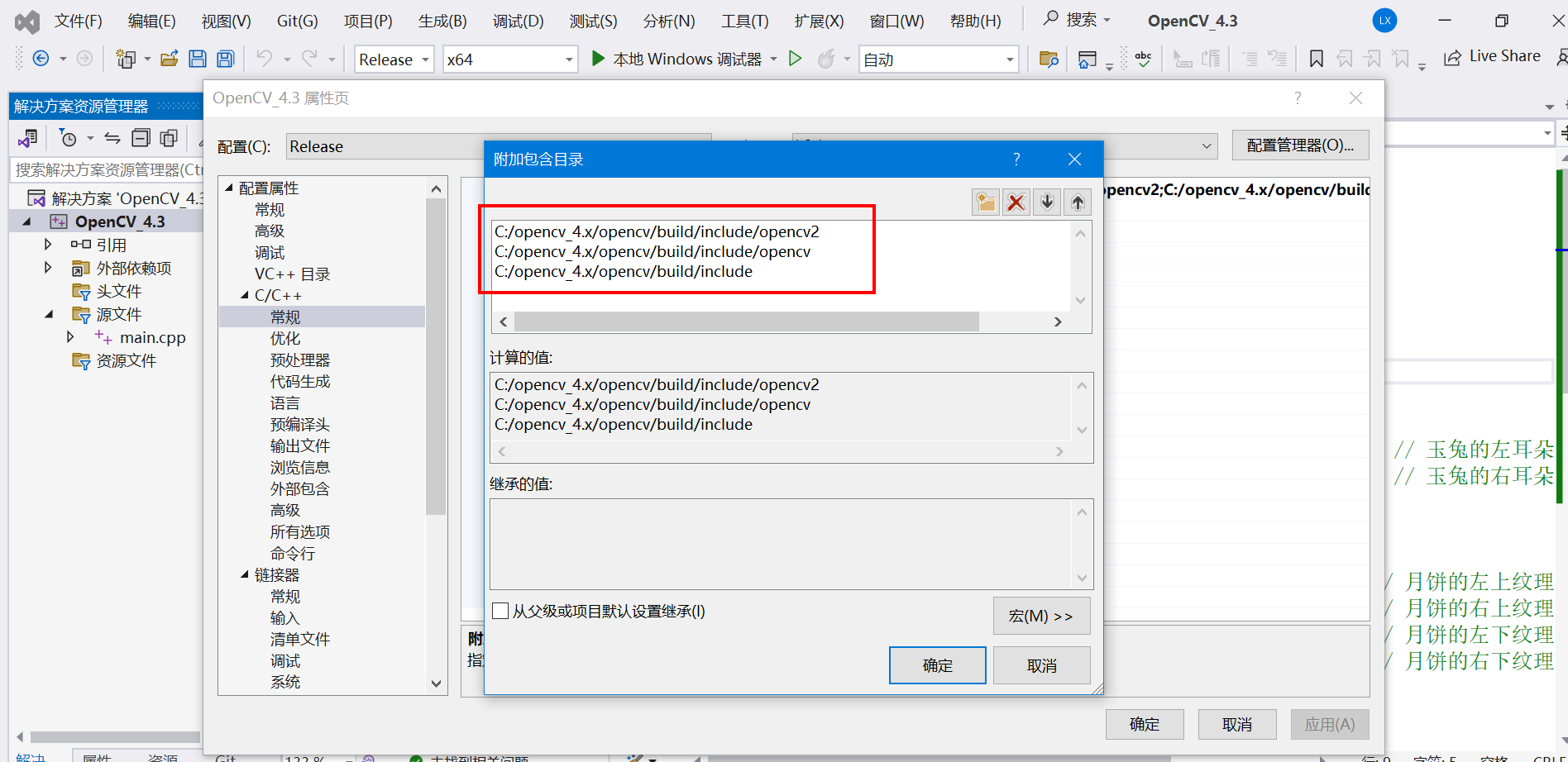Screen dimensions: 1568x762
Task: Expand the main.cpp node in Solution Explorer
Action: [70, 337]
